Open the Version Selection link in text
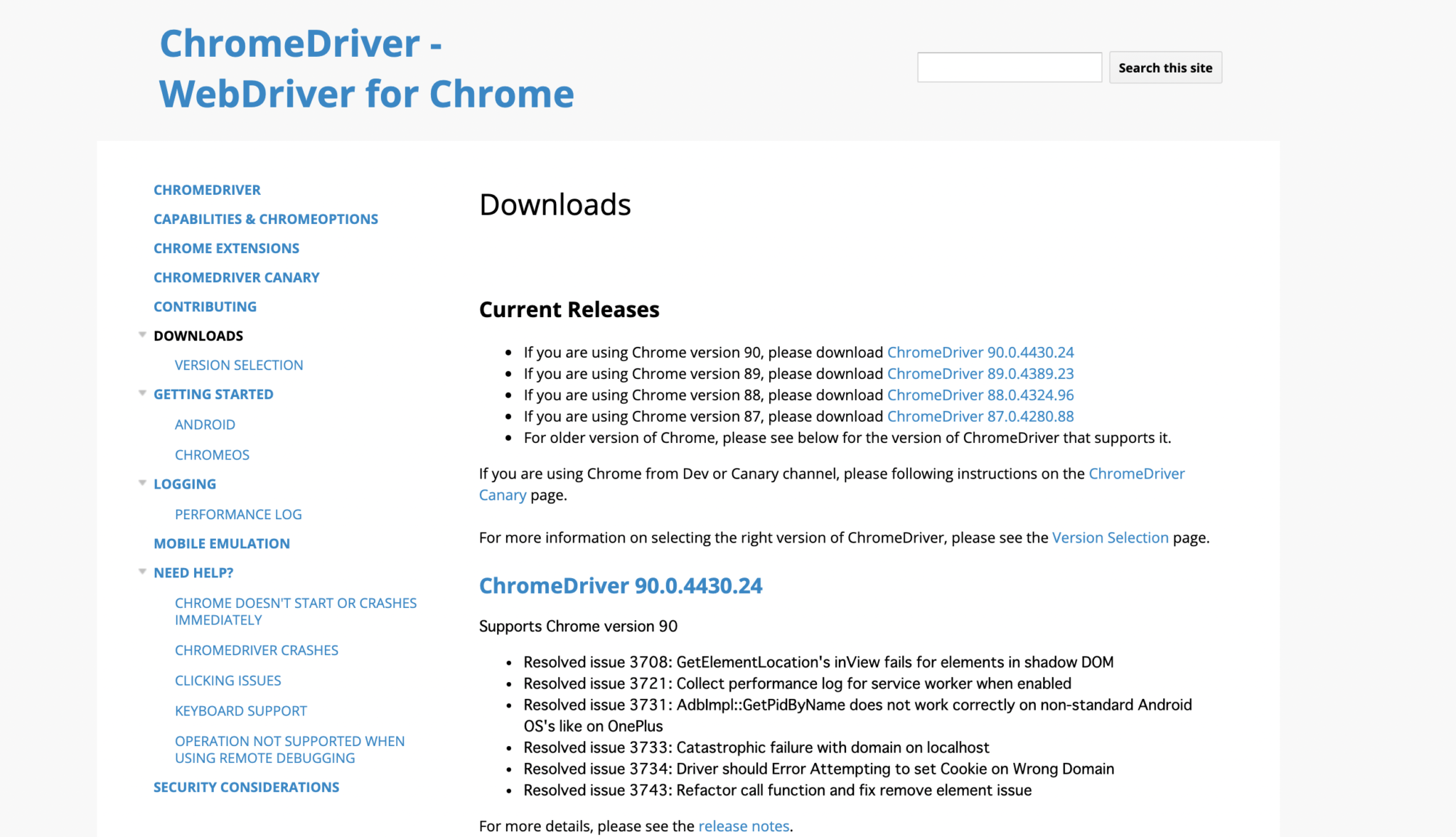Viewport: 1456px width, 837px height. coord(1110,537)
